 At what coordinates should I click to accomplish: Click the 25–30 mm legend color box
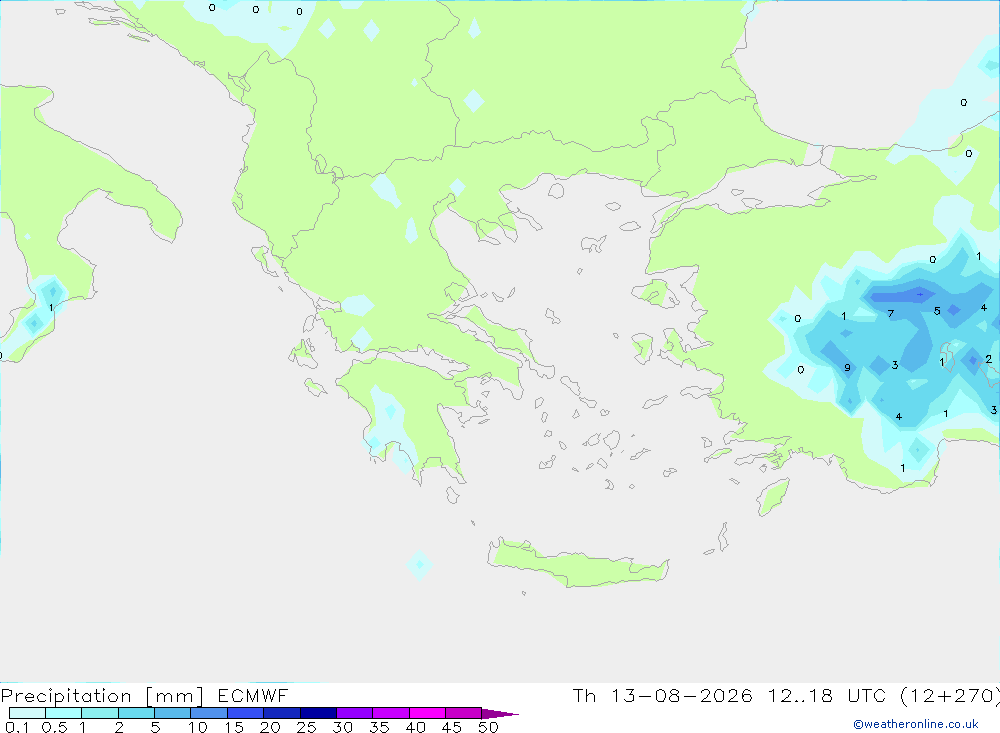318,713
